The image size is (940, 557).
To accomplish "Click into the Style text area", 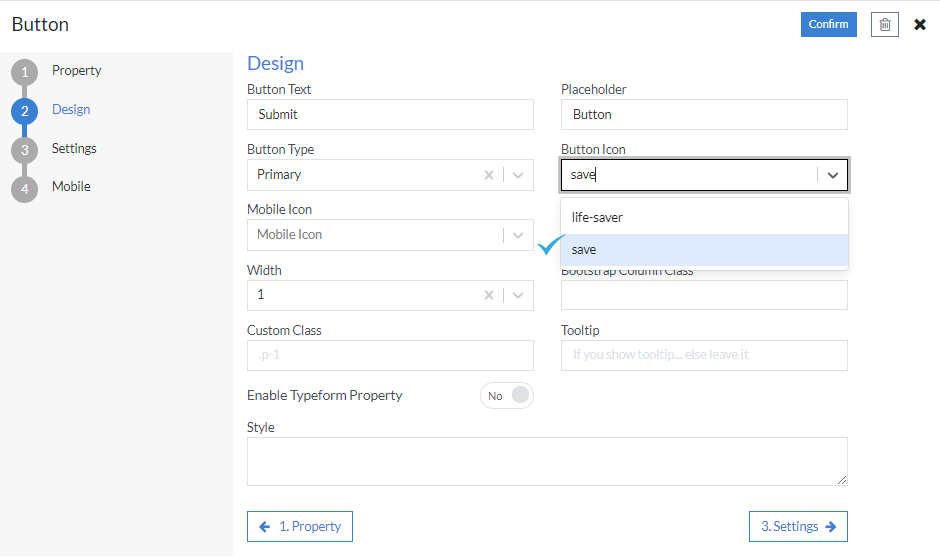I will 546,461.
